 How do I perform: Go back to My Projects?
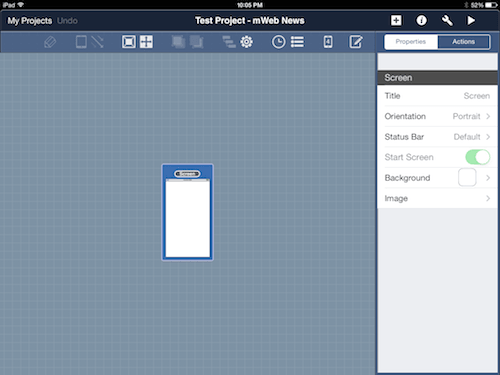pos(30,21)
